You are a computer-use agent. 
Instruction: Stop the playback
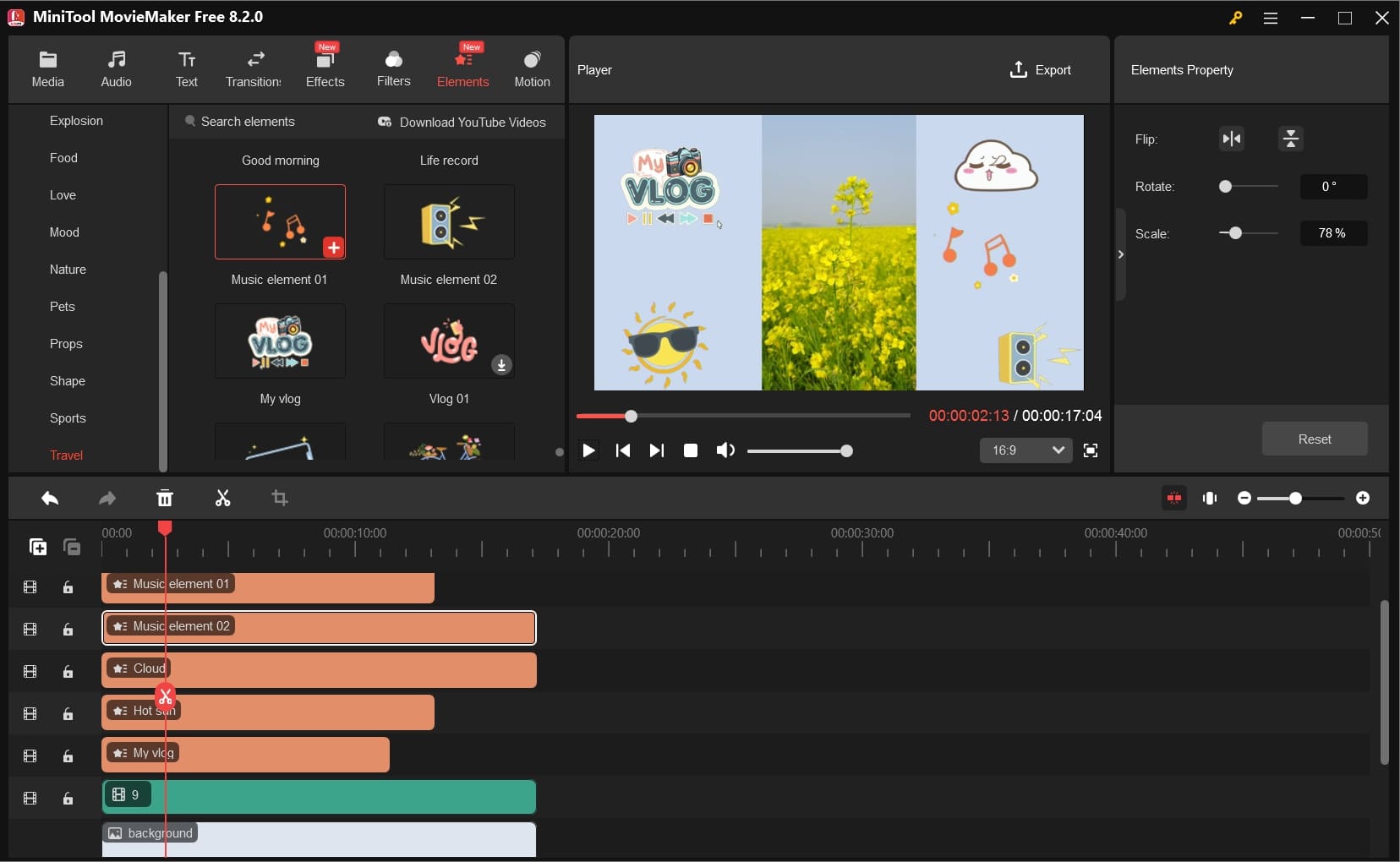point(691,450)
